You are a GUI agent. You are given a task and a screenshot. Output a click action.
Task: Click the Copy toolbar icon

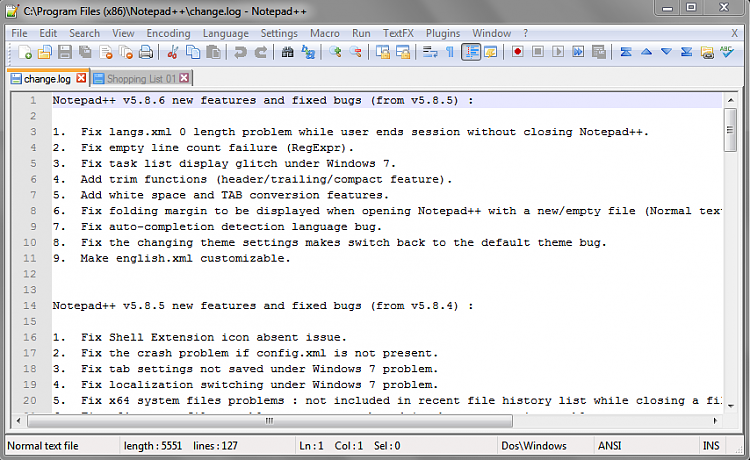tap(193, 52)
